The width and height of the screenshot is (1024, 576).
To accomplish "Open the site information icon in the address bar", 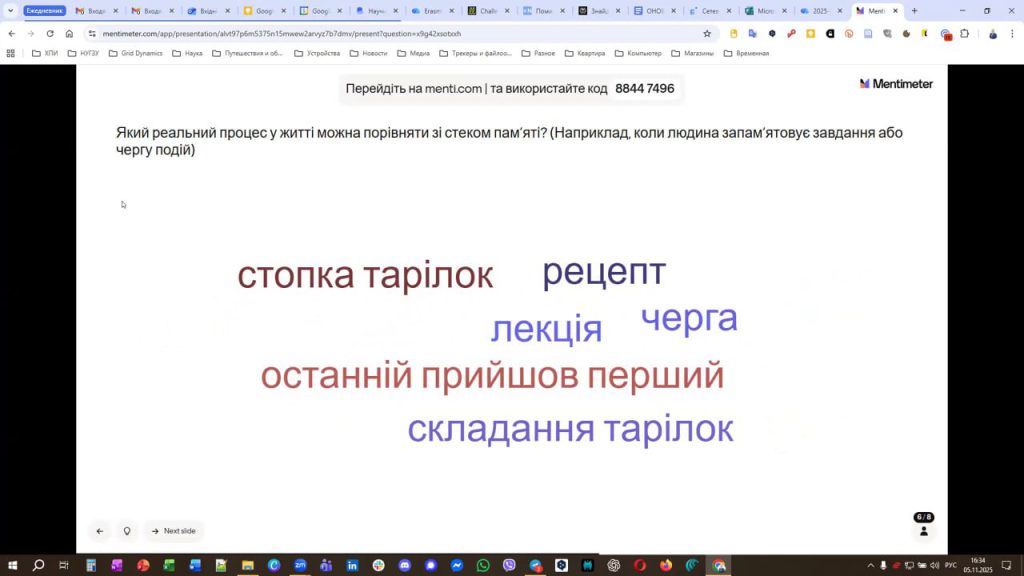I will (x=91, y=33).
